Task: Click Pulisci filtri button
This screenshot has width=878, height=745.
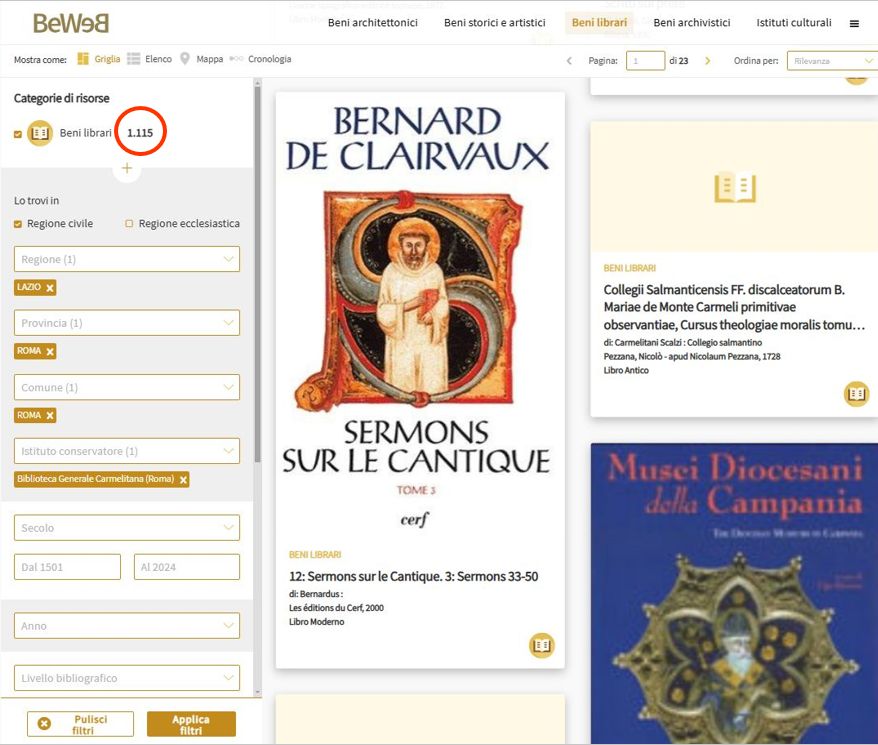Action: point(80,724)
